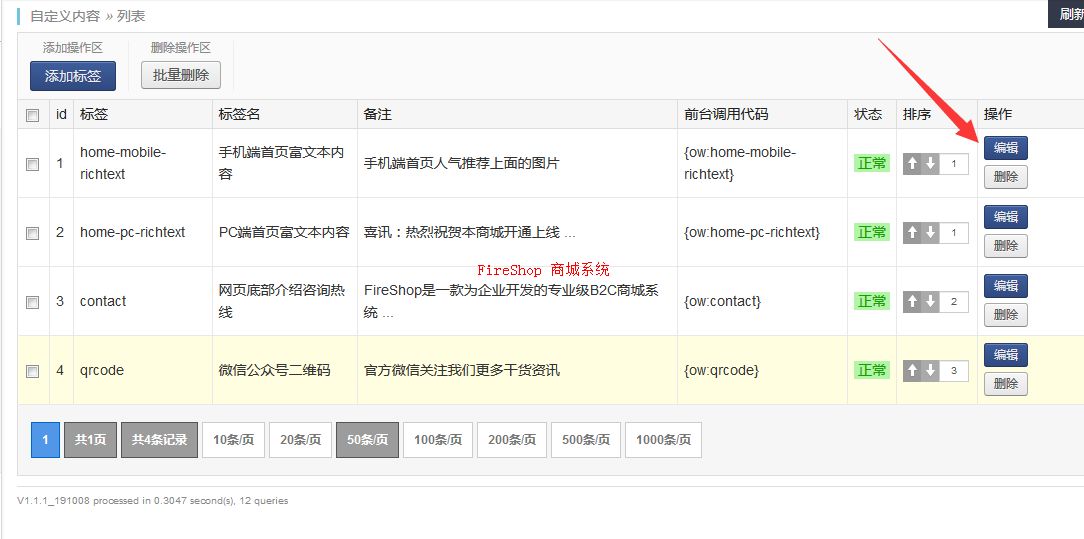This screenshot has width=1084, height=539.
Task: Set page size to 20条/页
Action: point(301,440)
